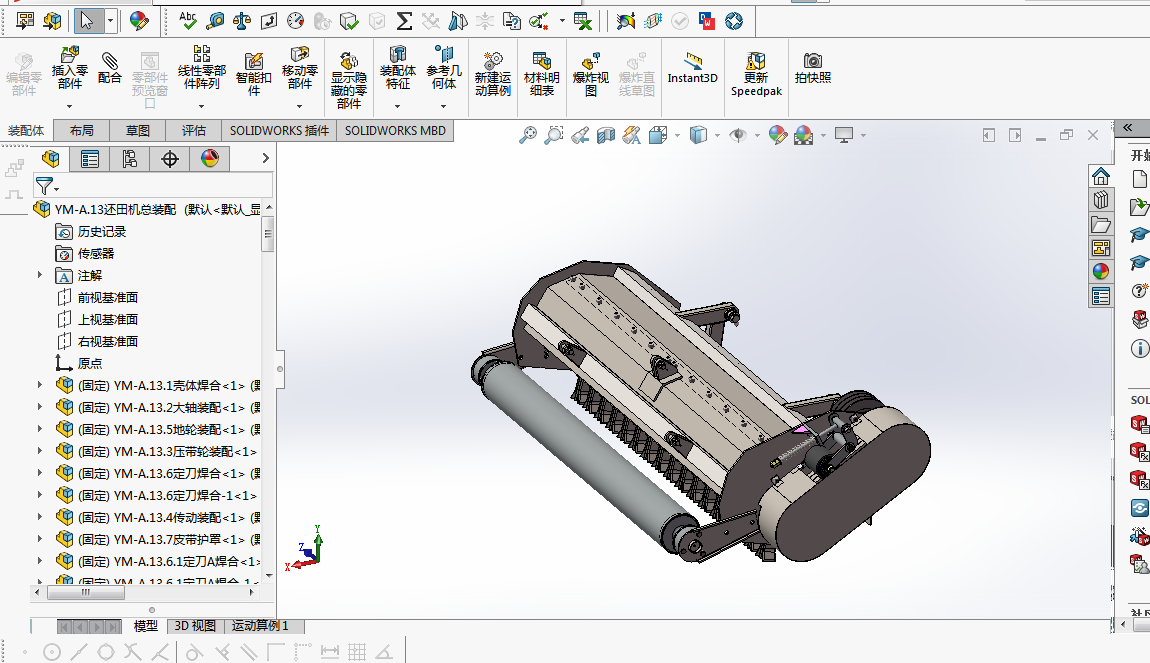Open the appearances color wheel tab in task pane
The image size is (1150, 663).
pyautogui.click(x=1101, y=272)
